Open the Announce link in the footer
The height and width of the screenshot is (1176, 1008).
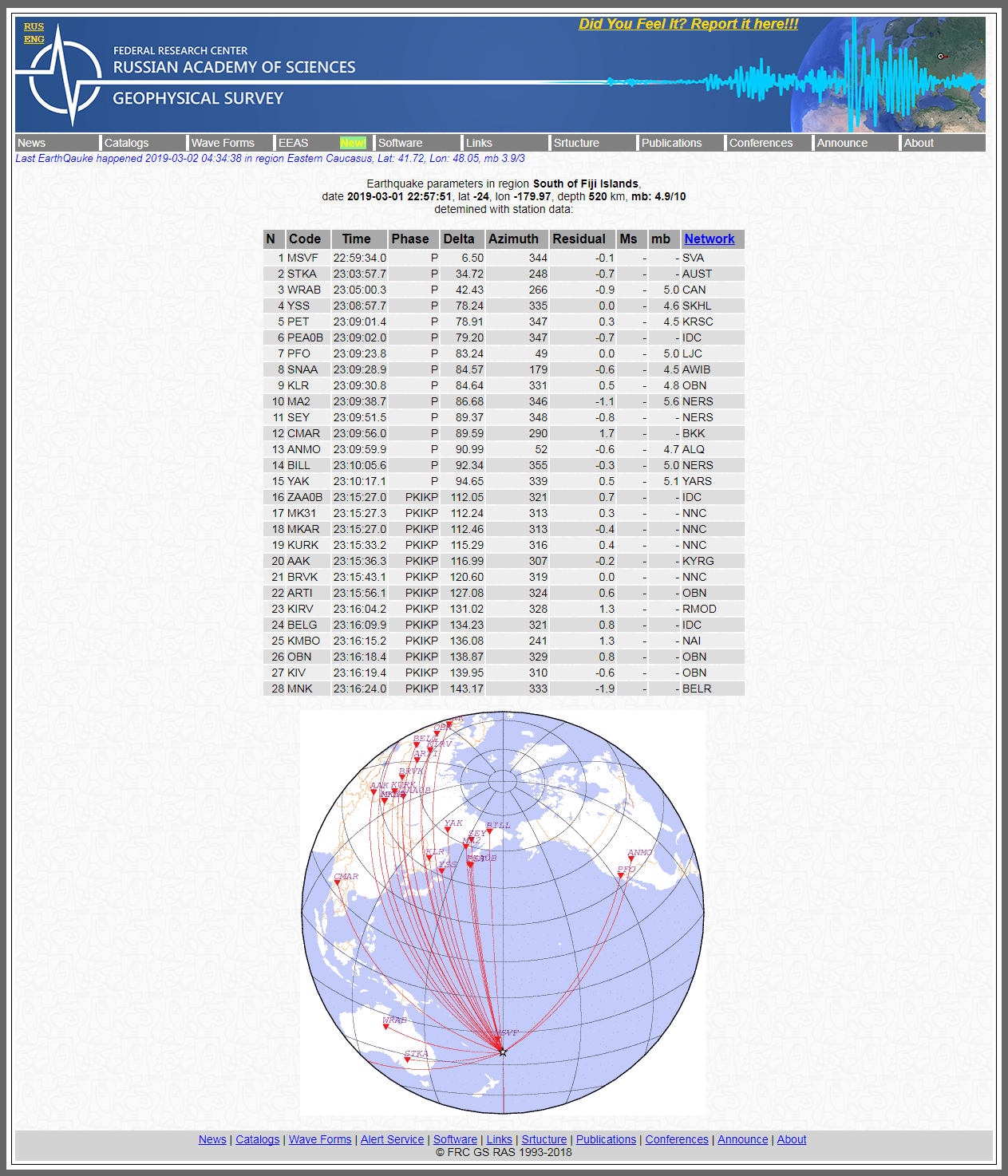pyautogui.click(x=743, y=1139)
